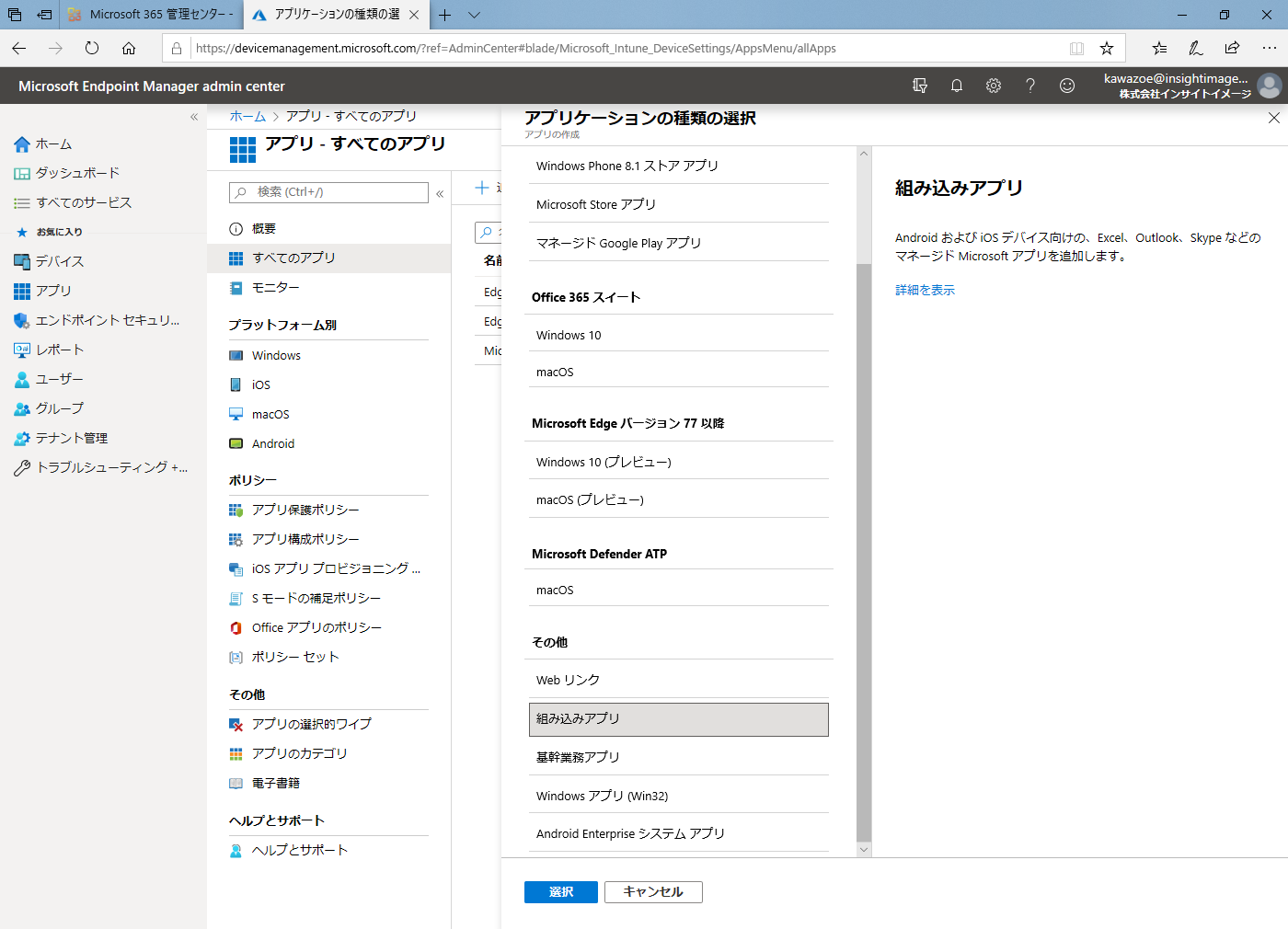Open browser favorites hub icon
Screen dimensions: 1288x929
coord(1159,48)
